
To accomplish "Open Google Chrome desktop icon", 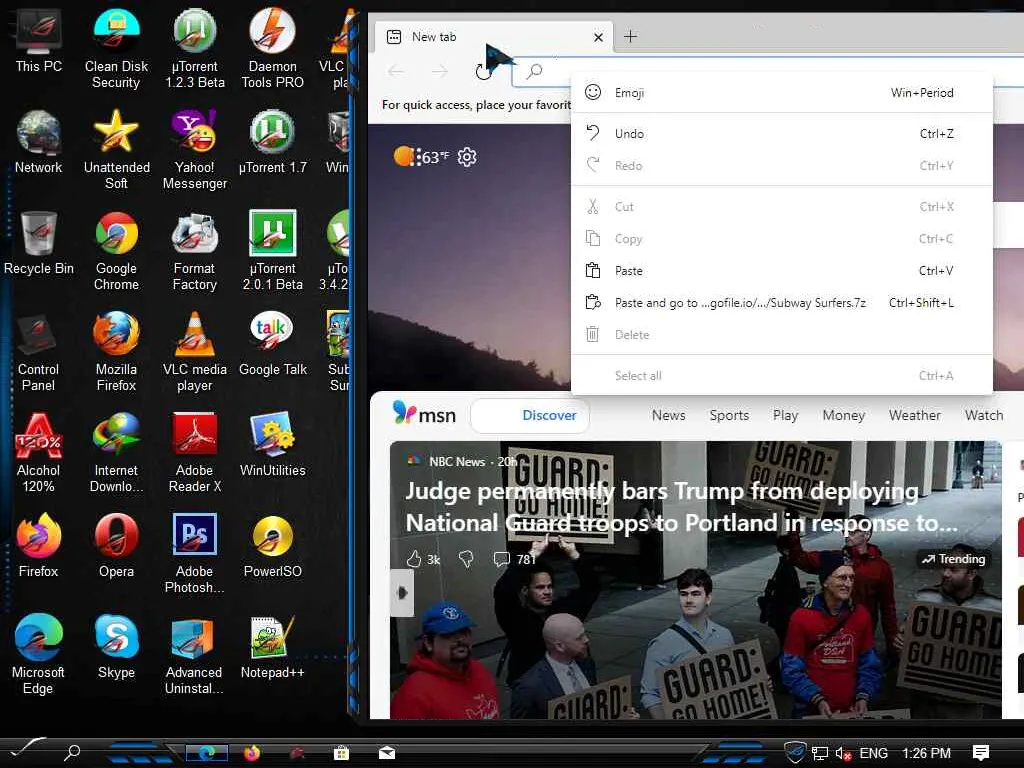I will [116, 251].
